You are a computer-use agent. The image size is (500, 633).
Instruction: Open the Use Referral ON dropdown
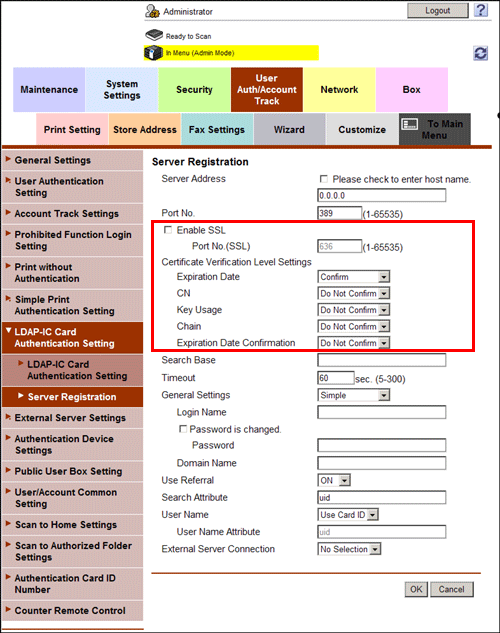coord(334,480)
